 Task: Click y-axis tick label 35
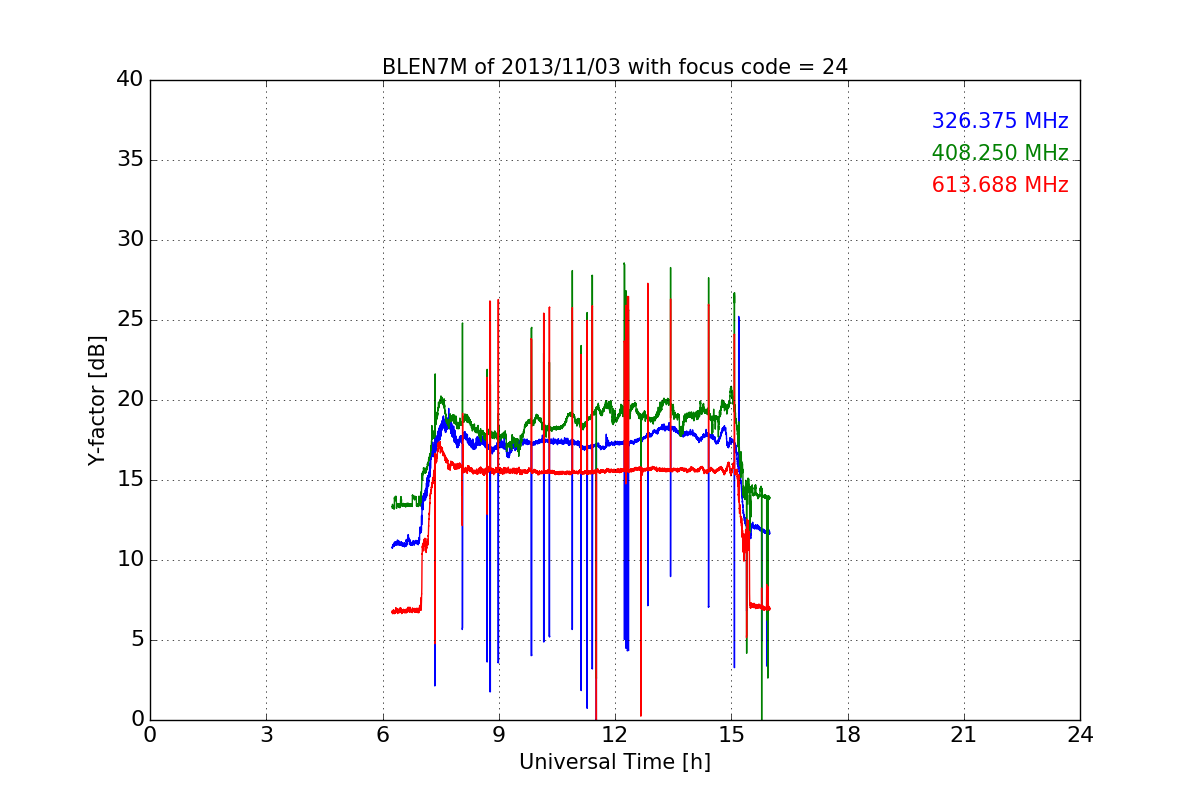[x=130, y=160]
